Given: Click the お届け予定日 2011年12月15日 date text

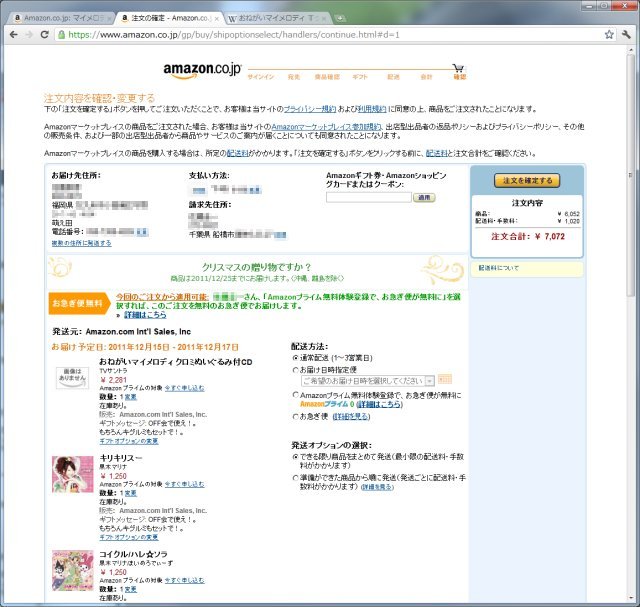Looking at the screenshot, I should [x=145, y=347].
